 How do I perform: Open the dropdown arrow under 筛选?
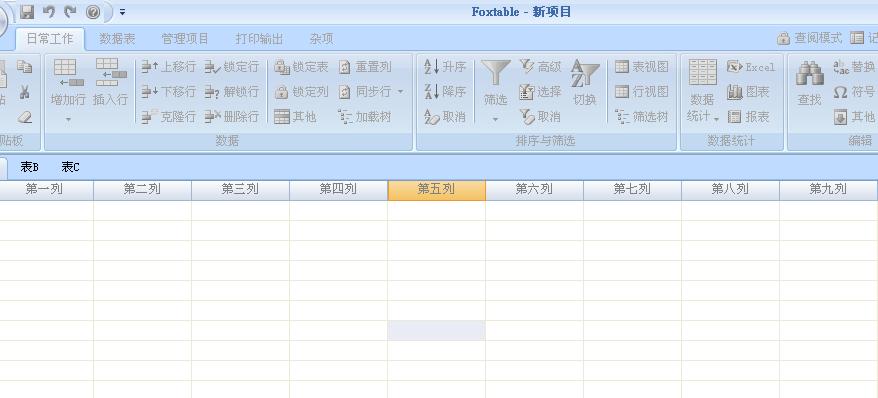click(x=496, y=119)
